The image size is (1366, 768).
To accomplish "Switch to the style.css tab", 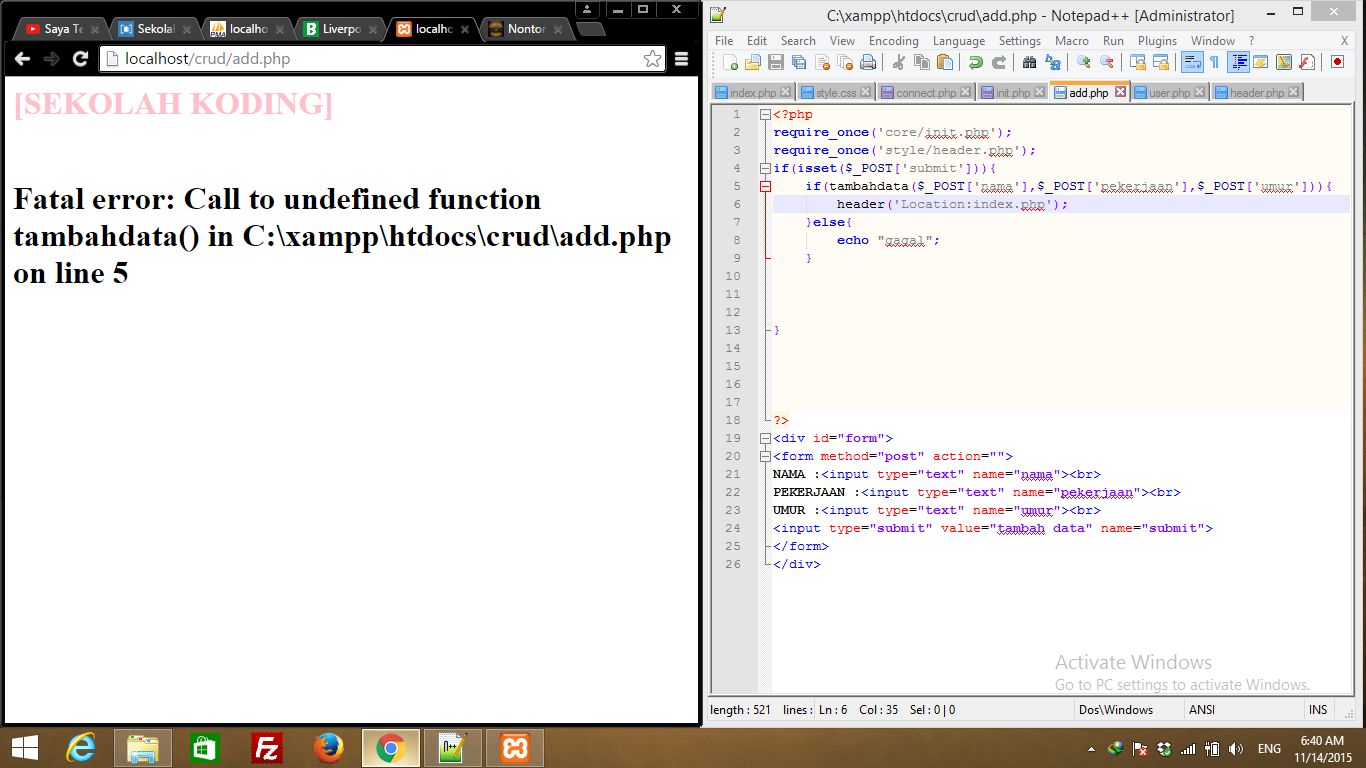I will 836,92.
